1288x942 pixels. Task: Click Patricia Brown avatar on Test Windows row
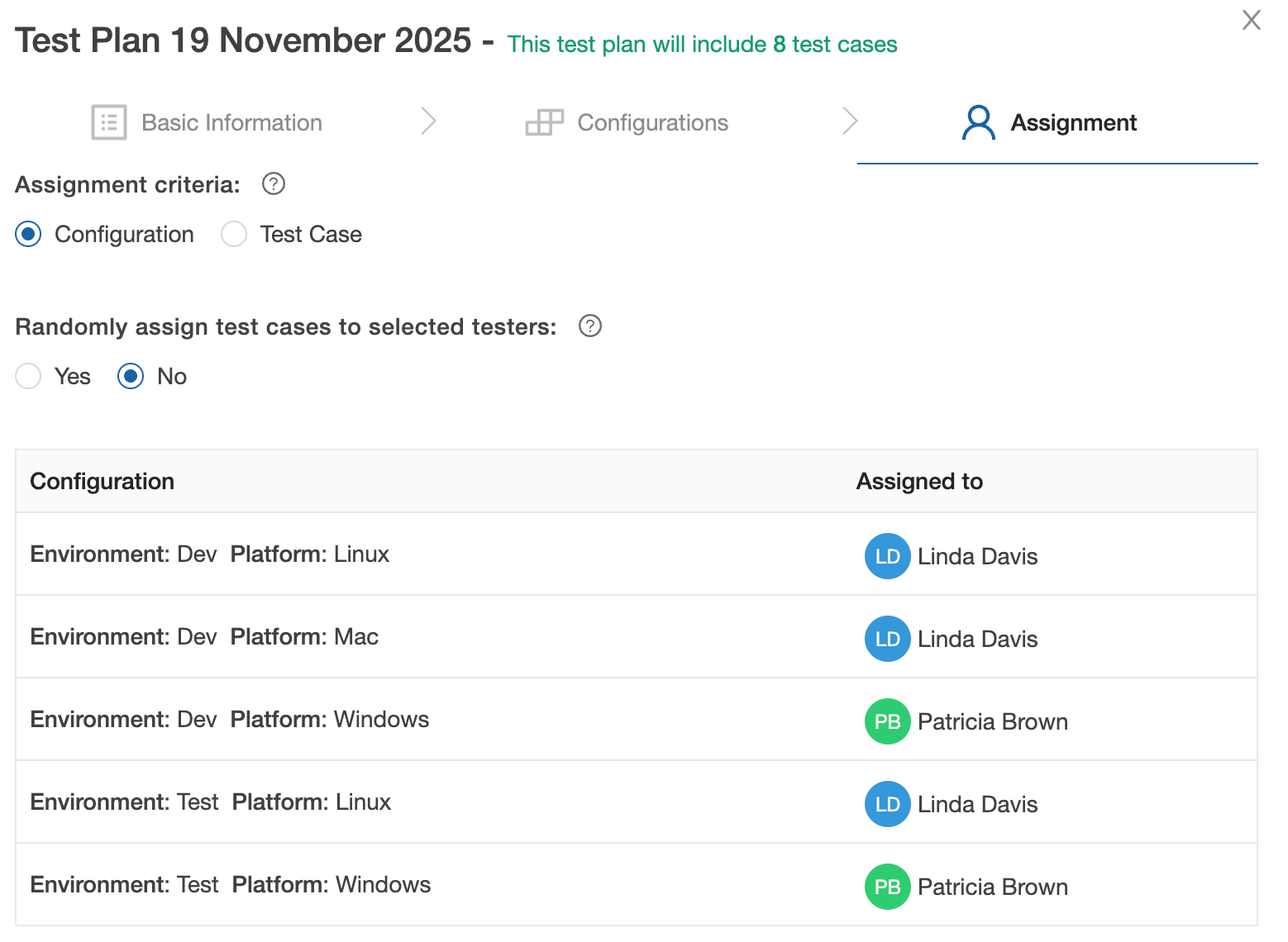(x=886, y=887)
